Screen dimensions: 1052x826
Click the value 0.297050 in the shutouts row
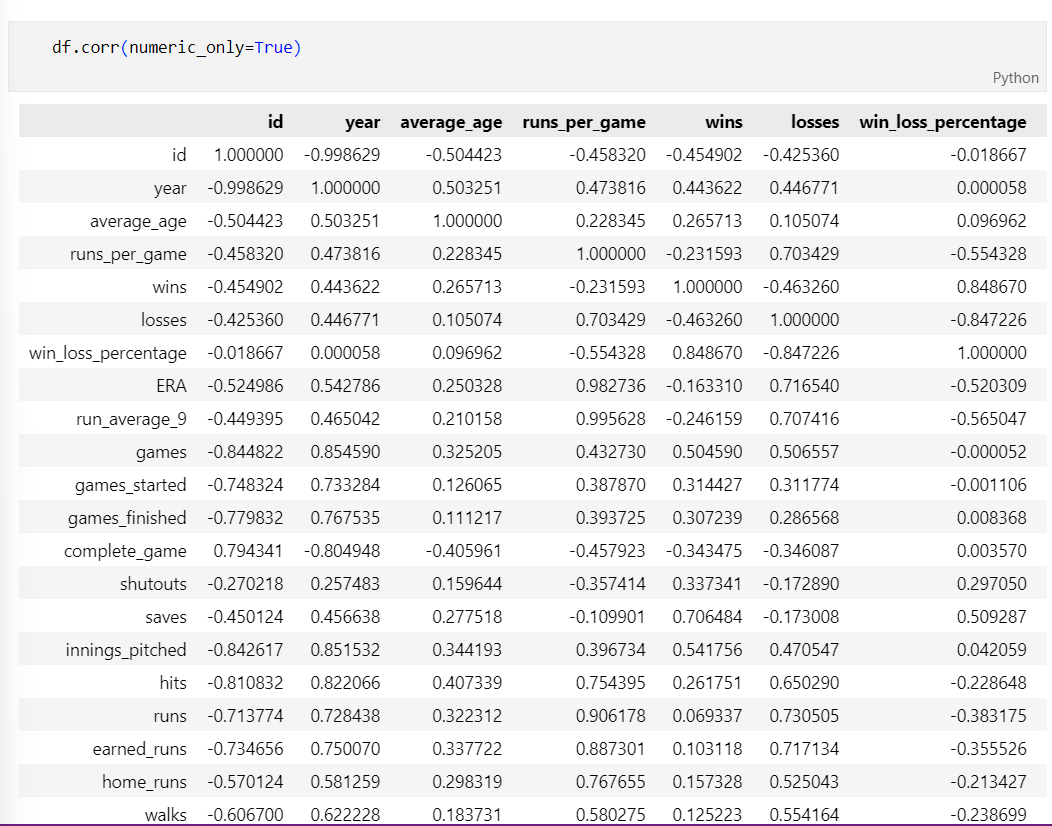click(x=991, y=584)
